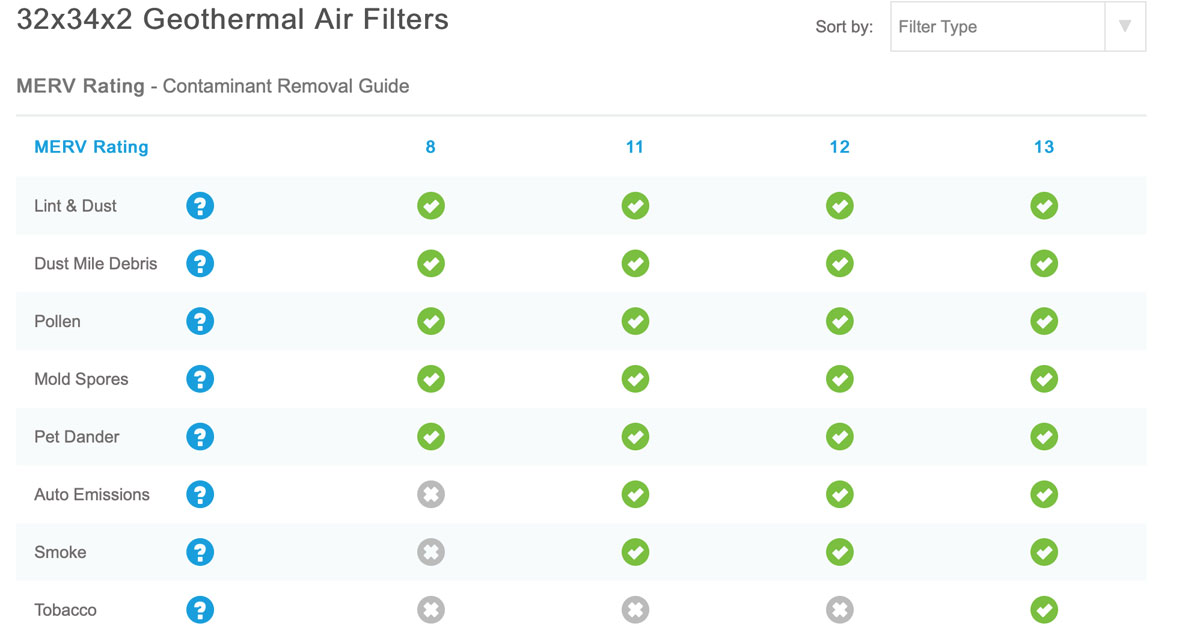The width and height of the screenshot is (1200, 630).
Task: Click the help icon next to Lint & Dust
Action: (200, 205)
